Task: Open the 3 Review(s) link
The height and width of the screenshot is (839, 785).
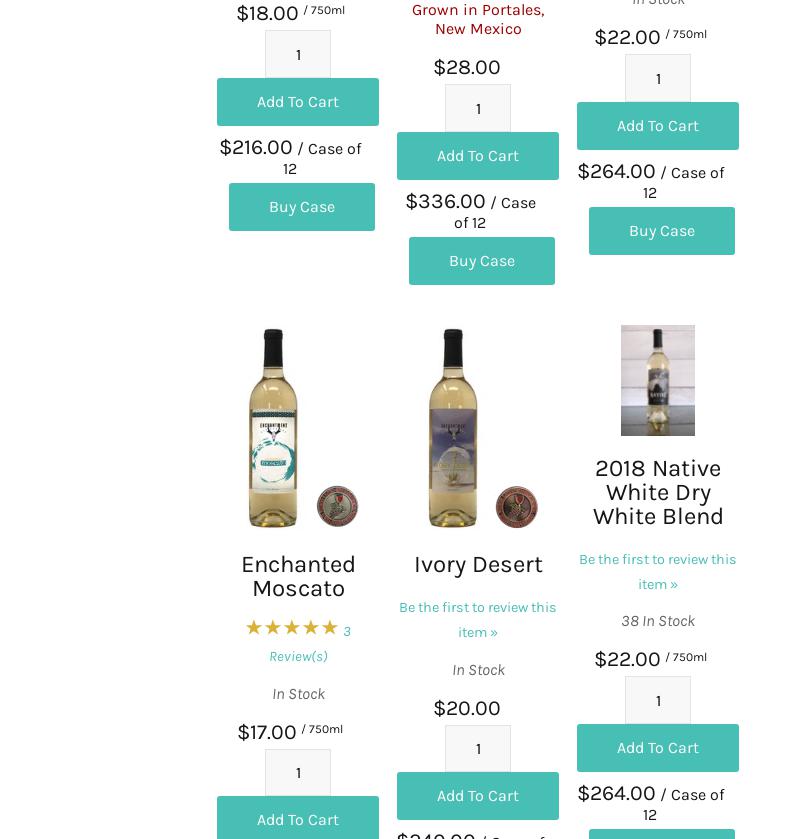Action: tap(308, 644)
